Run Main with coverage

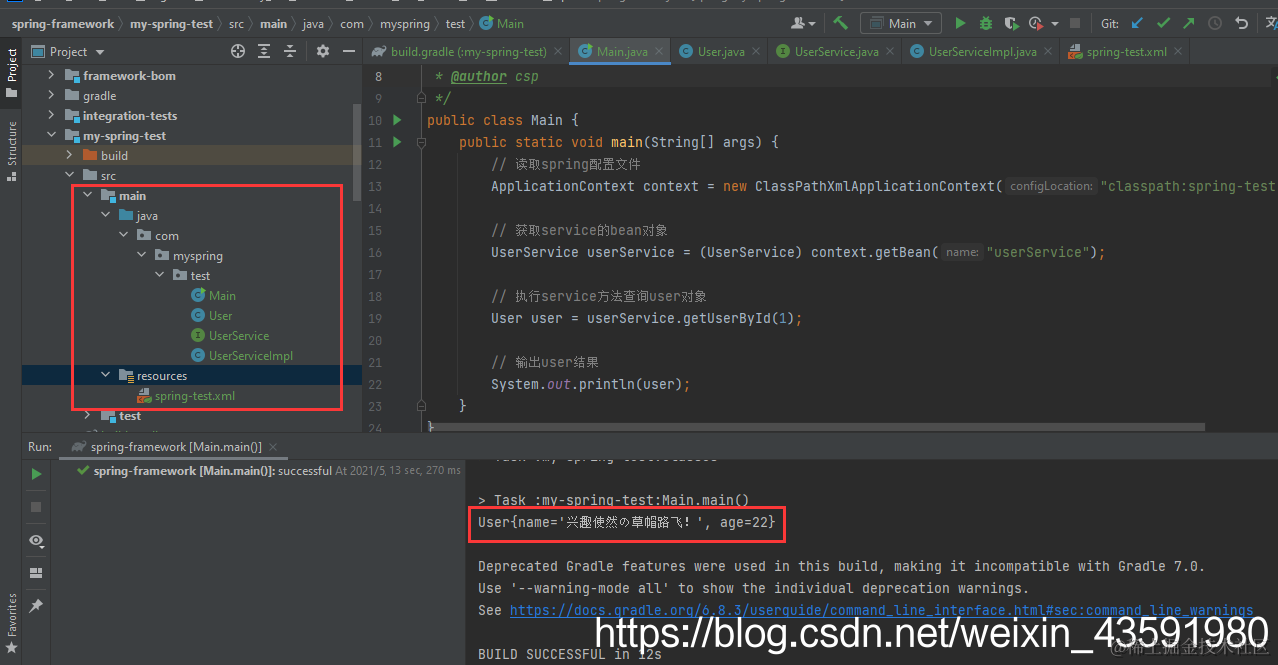(x=1011, y=23)
